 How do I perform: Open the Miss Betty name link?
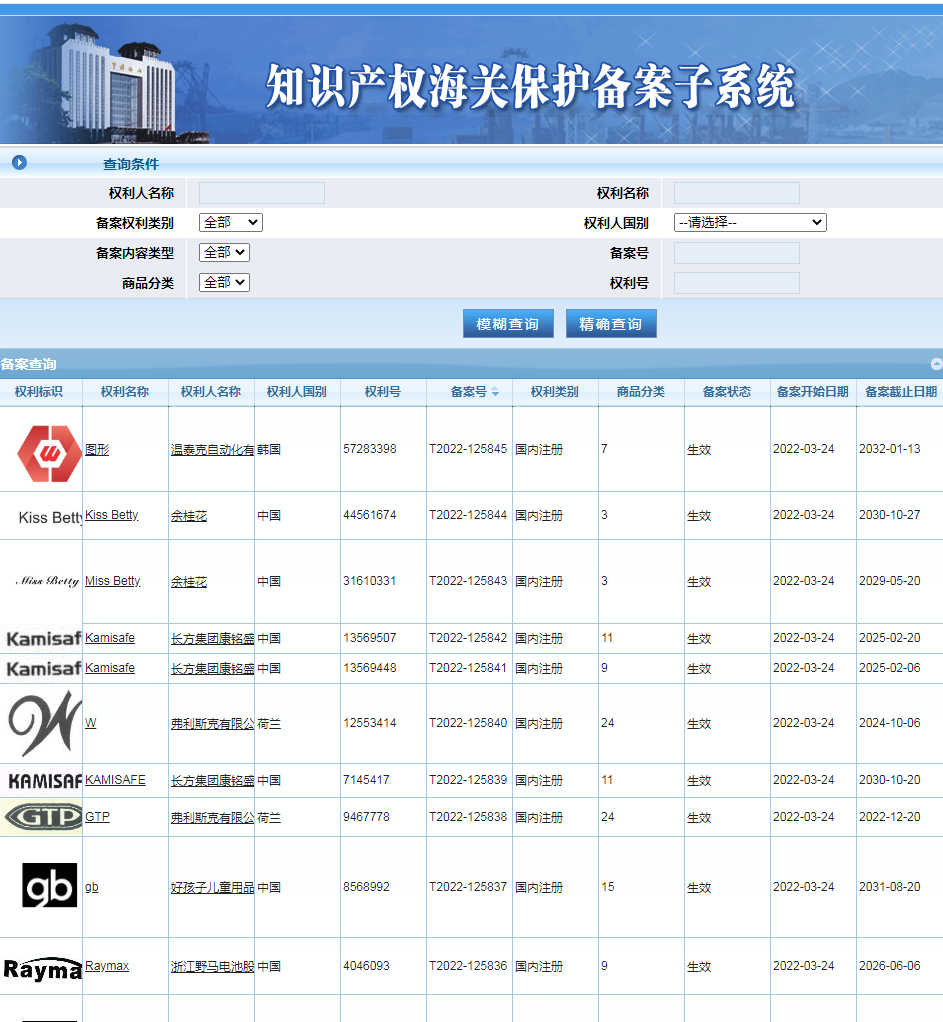point(113,581)
